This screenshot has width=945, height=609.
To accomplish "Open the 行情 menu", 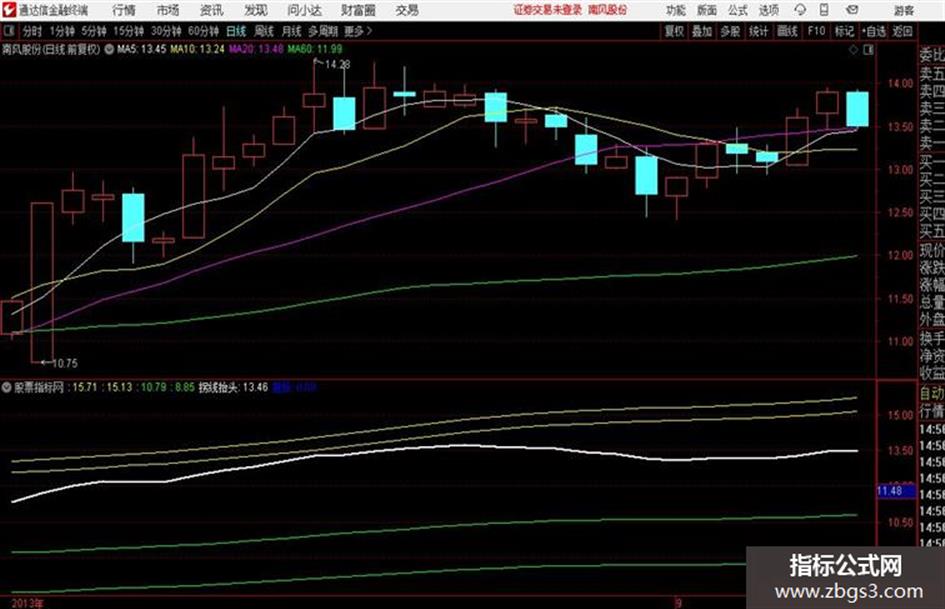I will [124, 10].
